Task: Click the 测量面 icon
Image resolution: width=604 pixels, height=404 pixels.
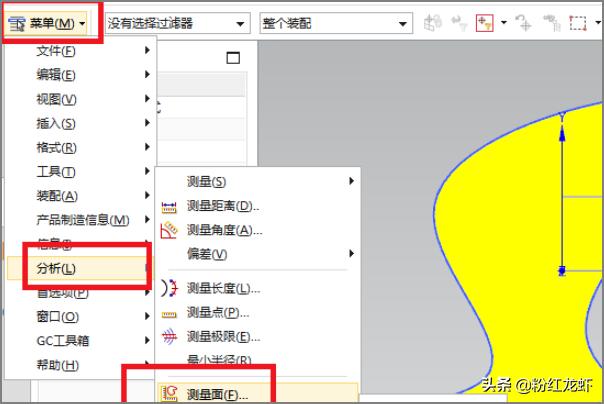Action: tap(168, 394)
